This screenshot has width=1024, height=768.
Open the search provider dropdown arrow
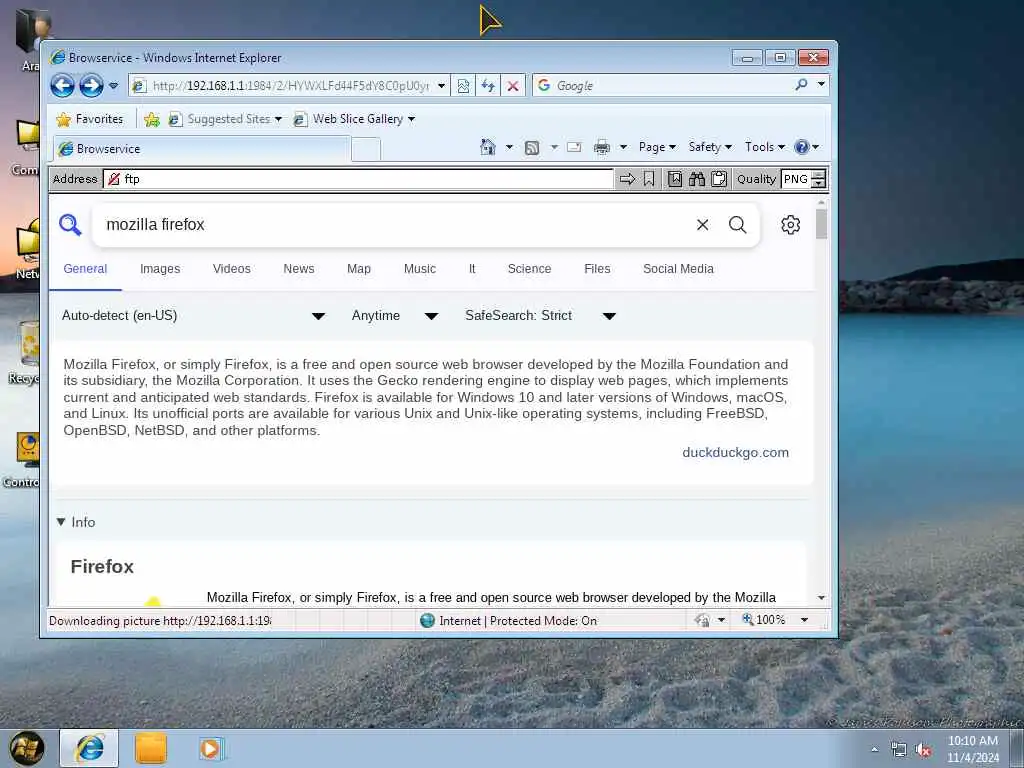coord(821,84)
